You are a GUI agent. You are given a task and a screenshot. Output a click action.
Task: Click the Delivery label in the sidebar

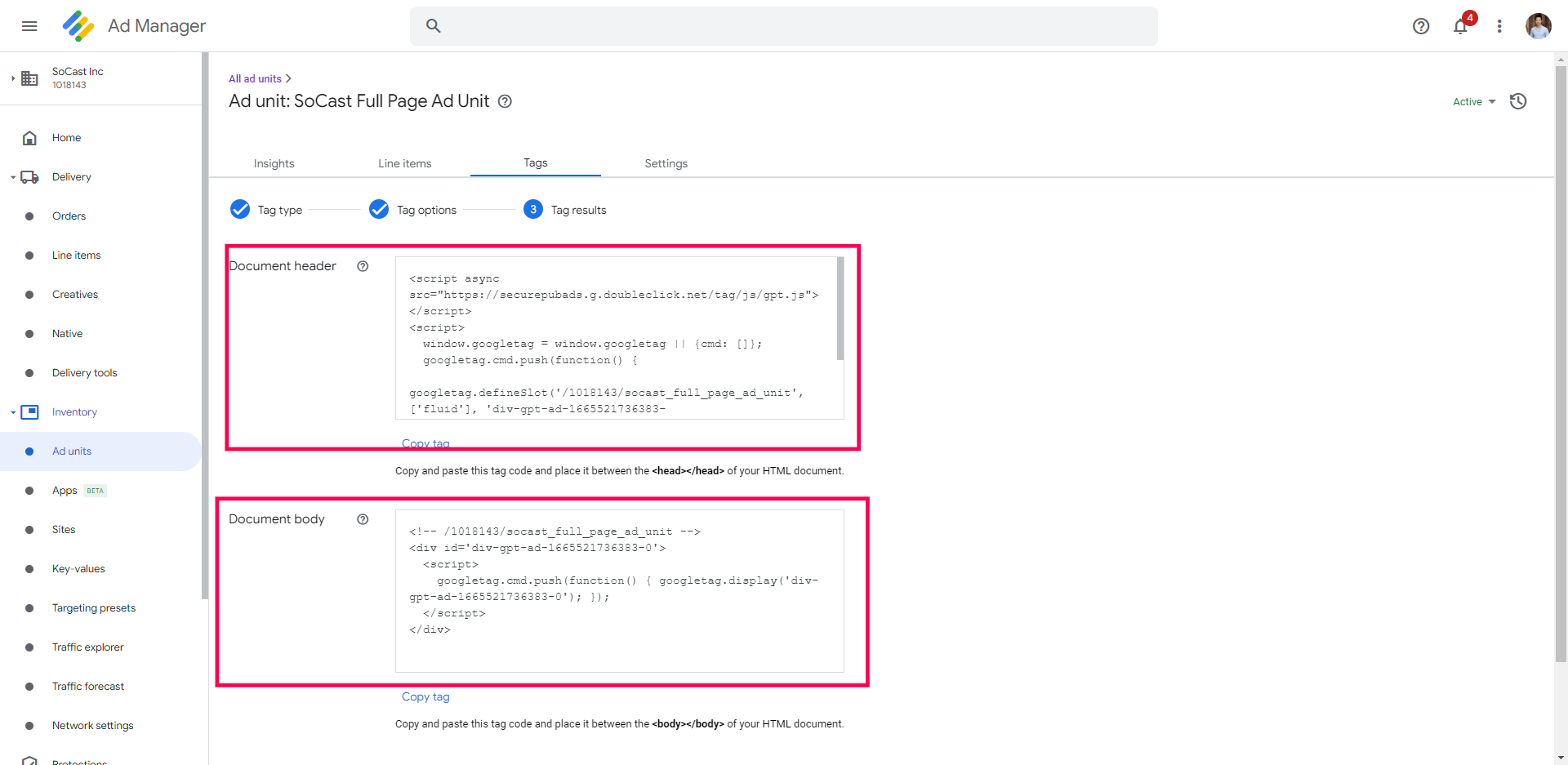point(72,177)
